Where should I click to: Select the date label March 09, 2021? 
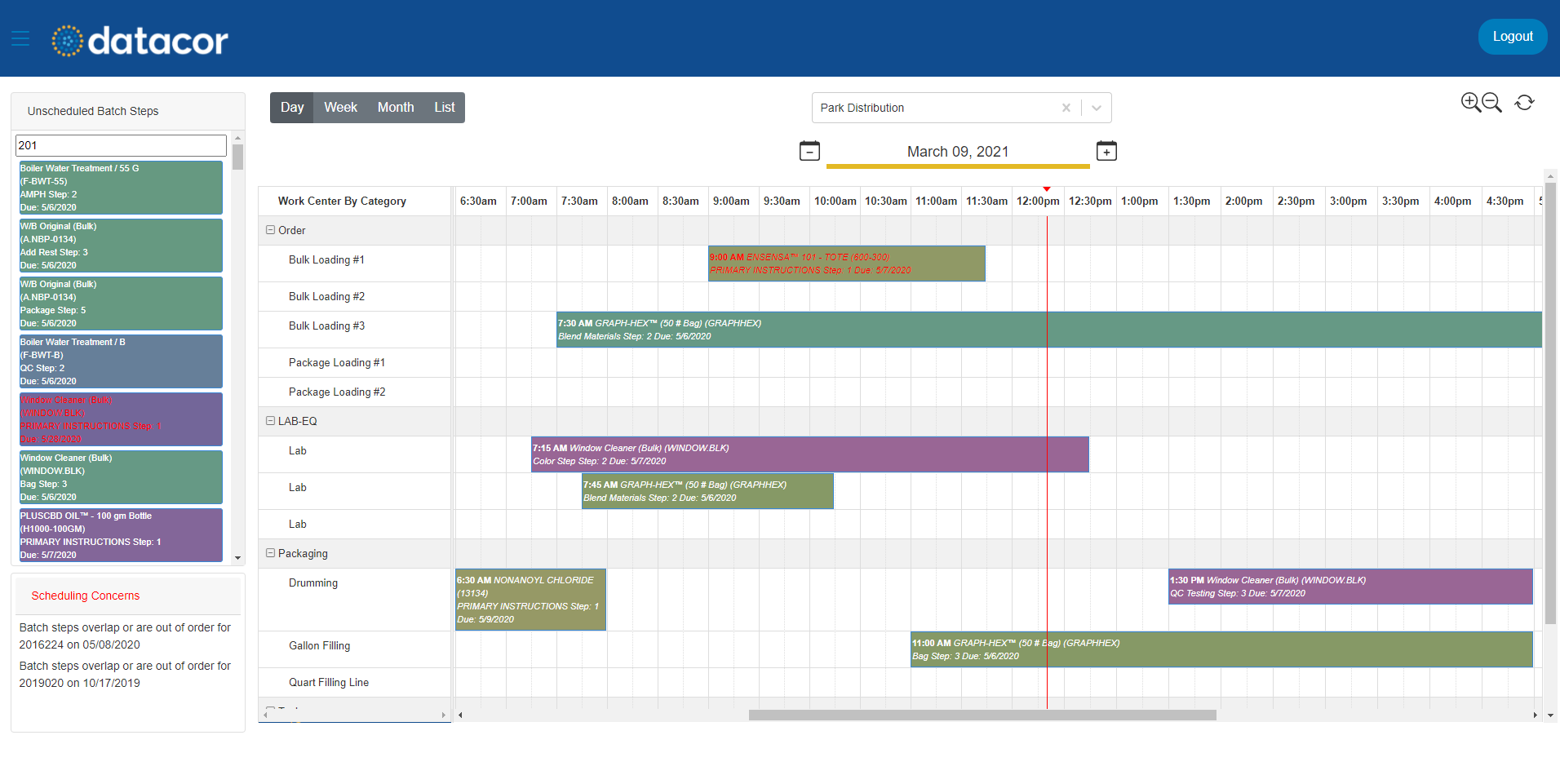coord(957,151)
